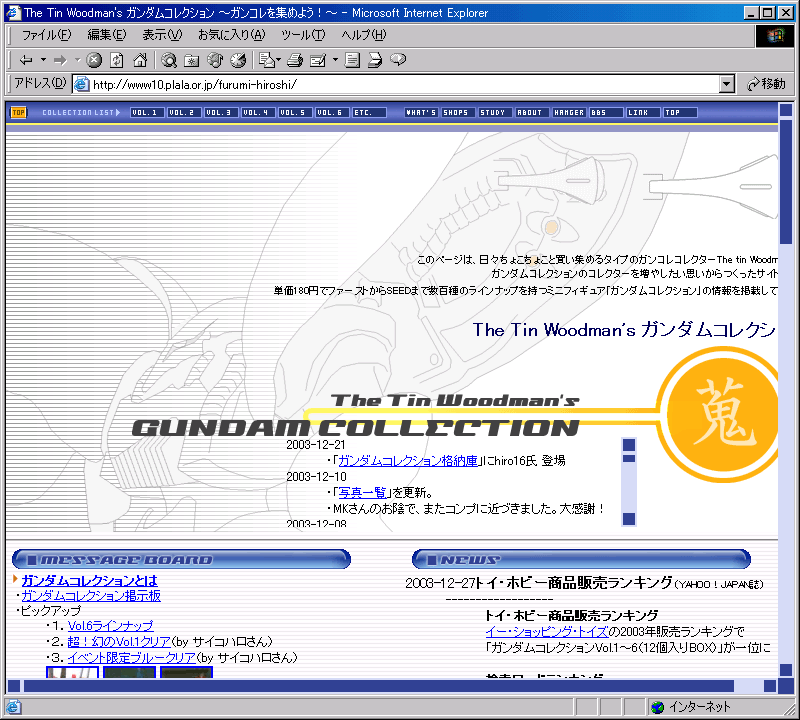Go to the WHAT'S section
Image resolution: width=800 pixels, height=720 pixels.
point(421,112)
